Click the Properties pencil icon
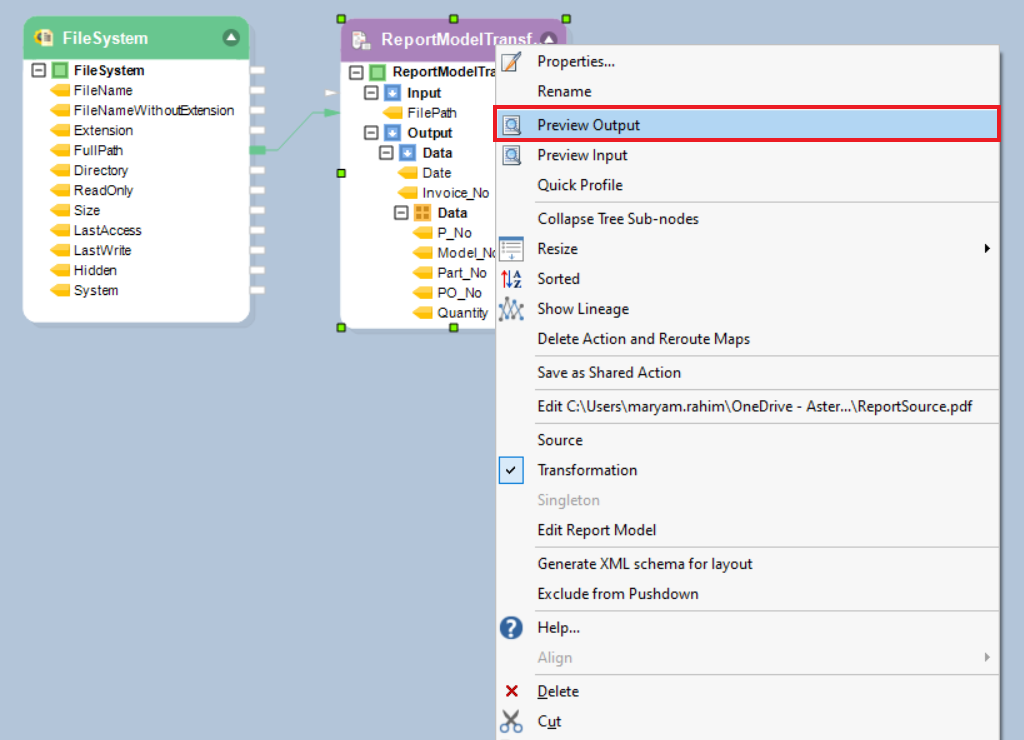 511,62
